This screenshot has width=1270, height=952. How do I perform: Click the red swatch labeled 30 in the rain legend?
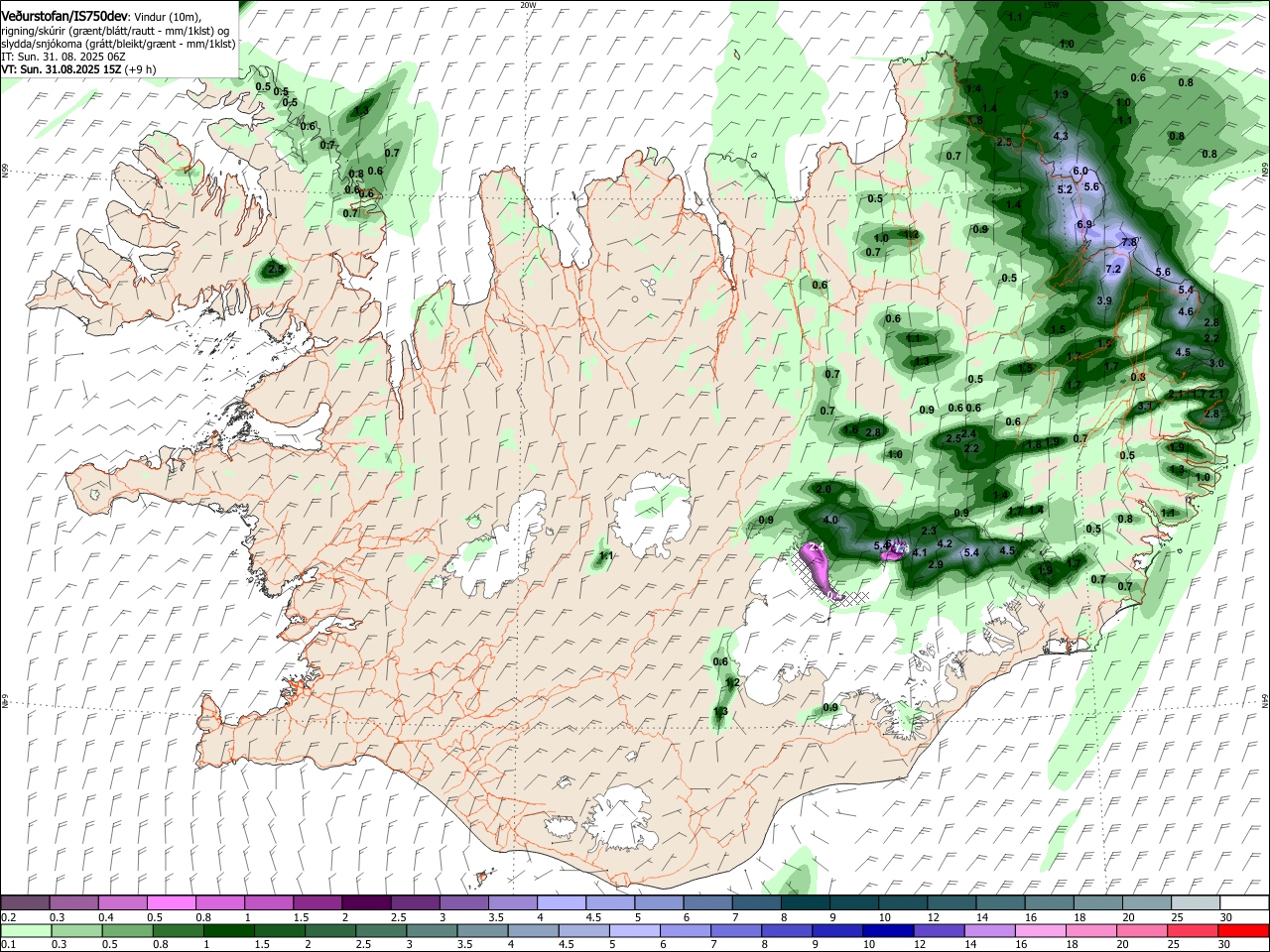(1244, 930)
